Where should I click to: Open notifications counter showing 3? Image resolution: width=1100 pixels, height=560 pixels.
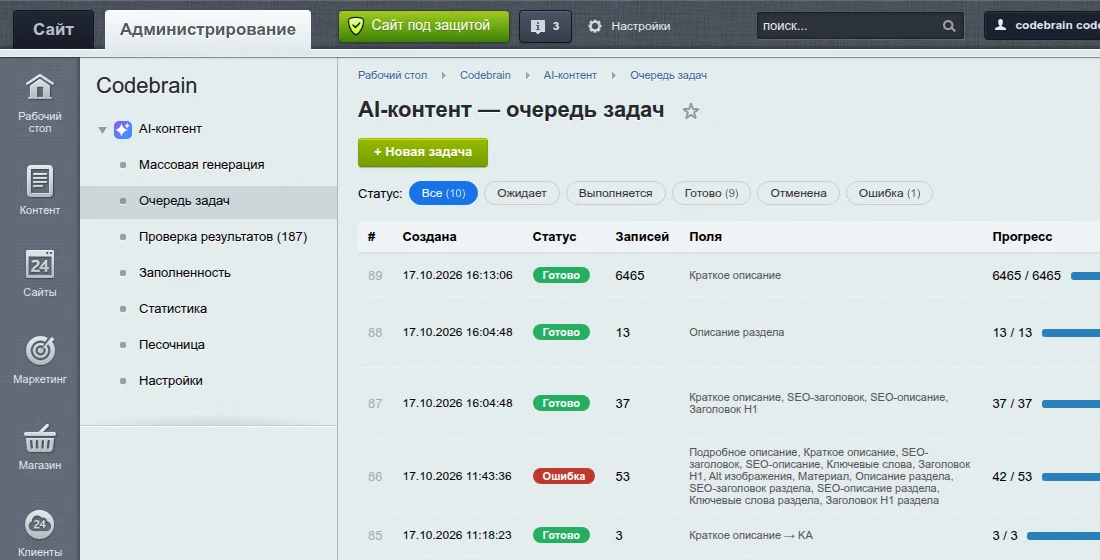(x=545, y=26)
